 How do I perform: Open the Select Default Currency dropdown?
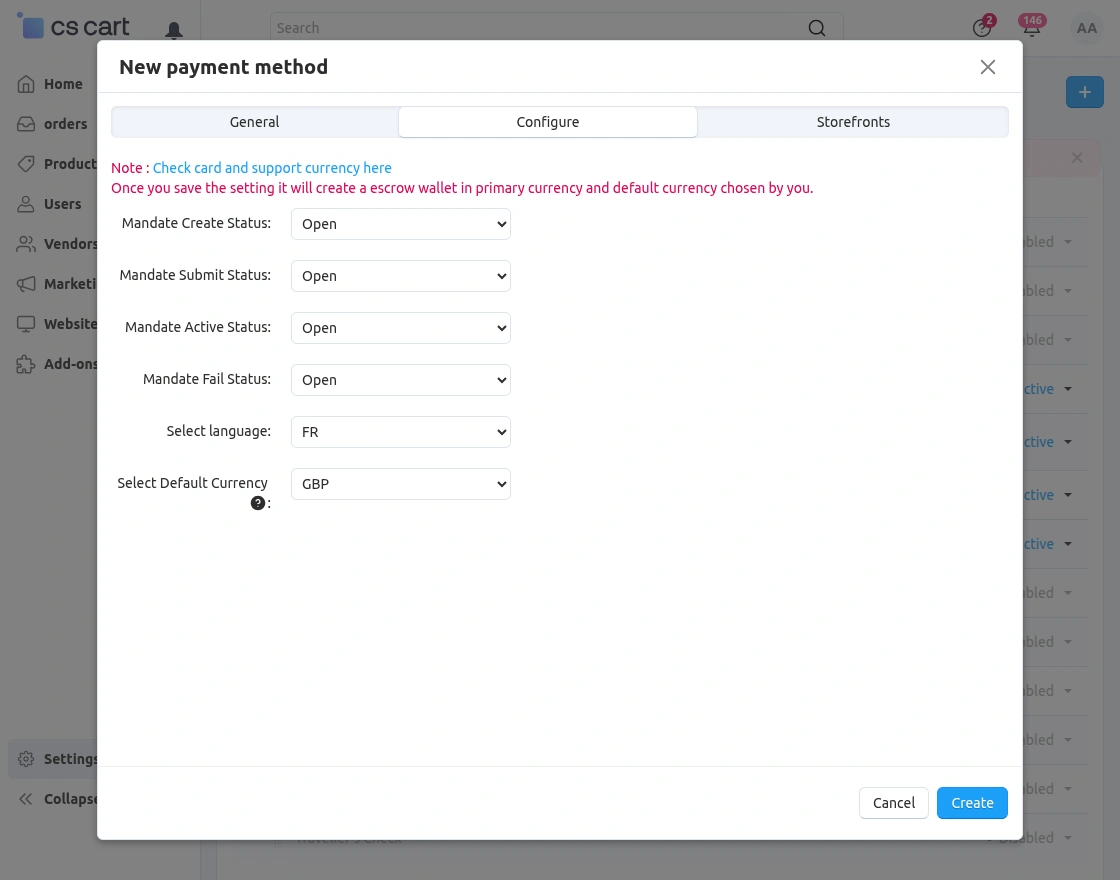(401, 484)
